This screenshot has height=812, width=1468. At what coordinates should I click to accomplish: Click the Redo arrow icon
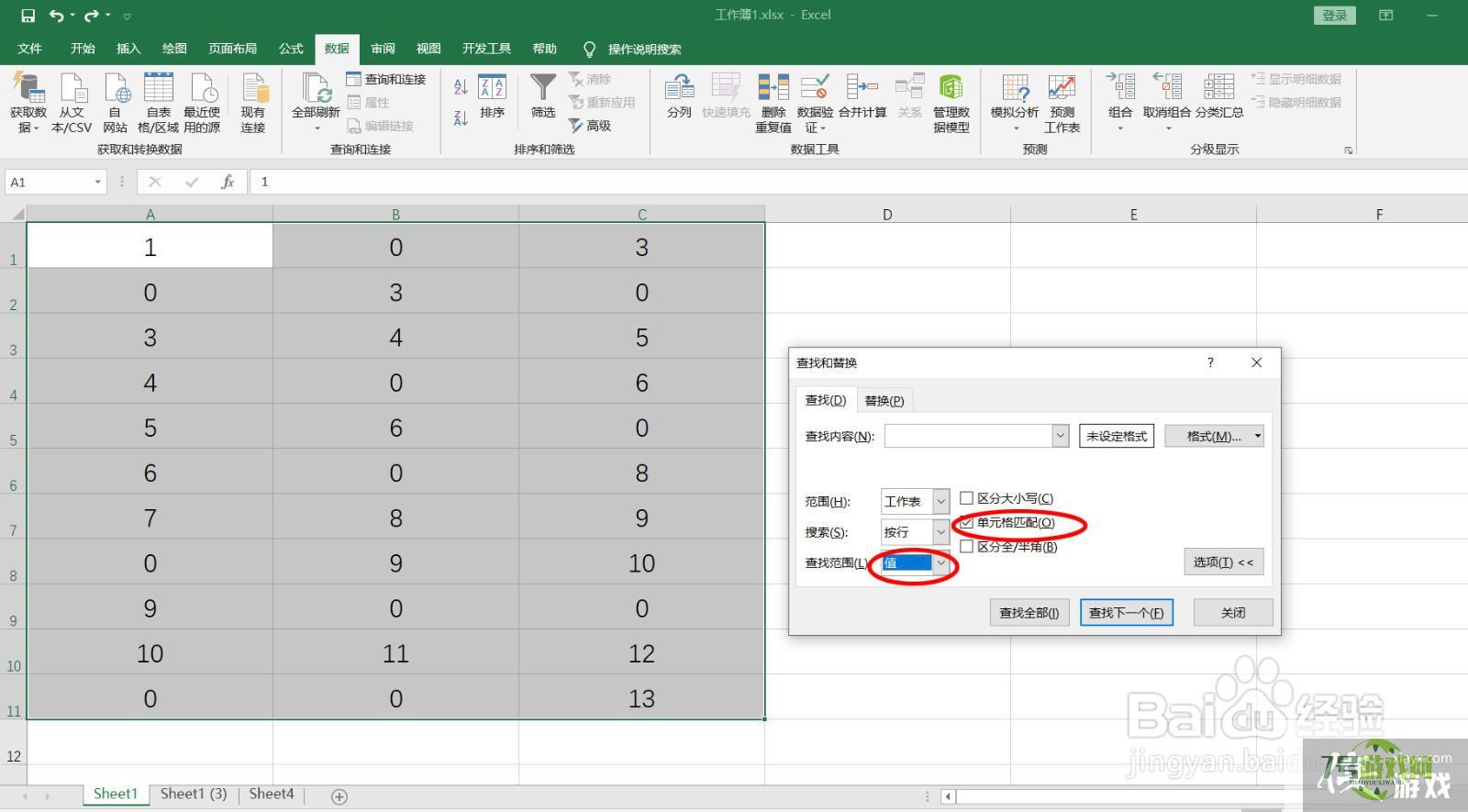(91, 16)
